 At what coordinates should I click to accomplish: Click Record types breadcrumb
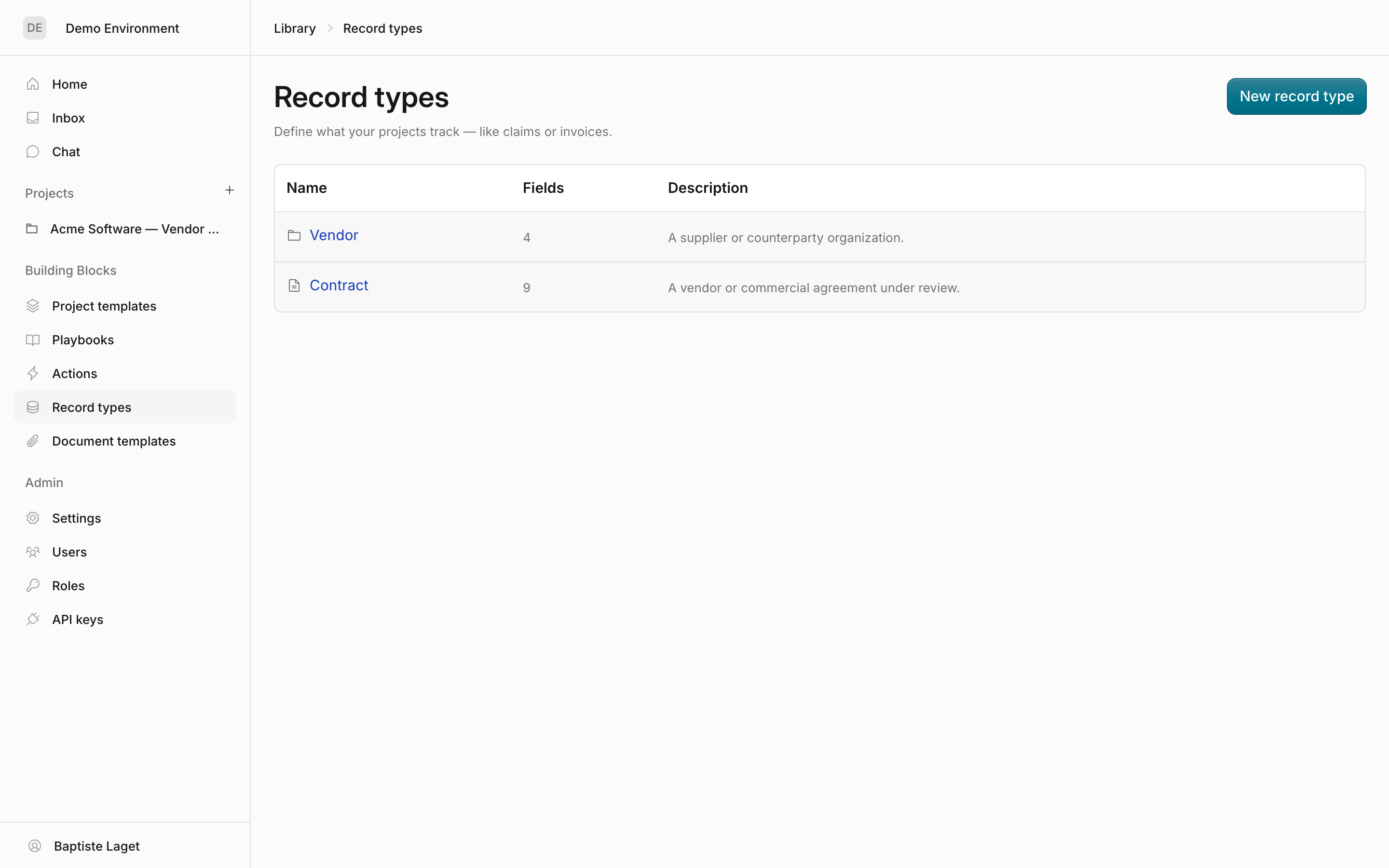(x=383, y=28)
